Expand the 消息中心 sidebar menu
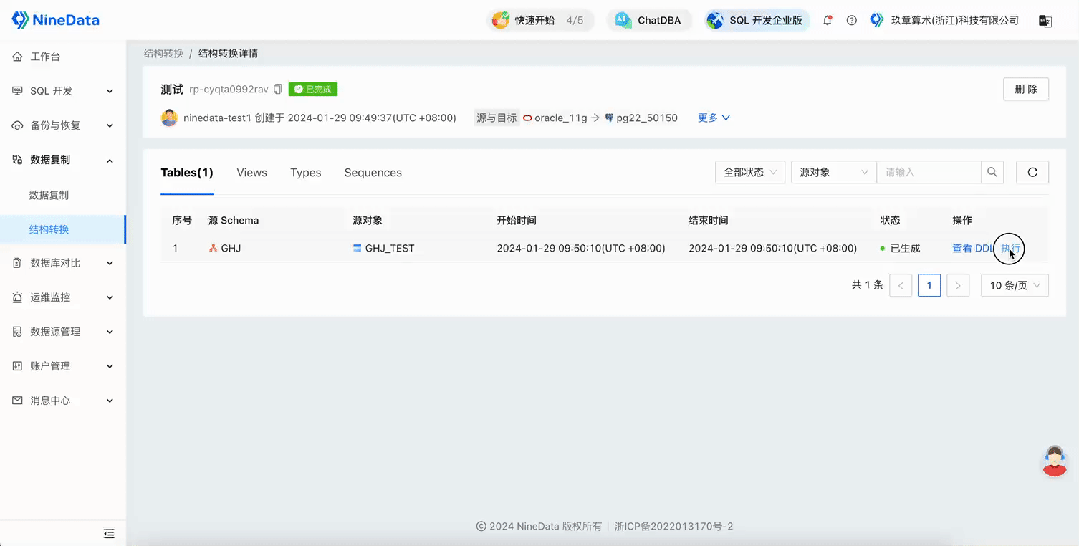Image resolution: width=1079 pixels, height=546 pixels. (x=63, y=400)
